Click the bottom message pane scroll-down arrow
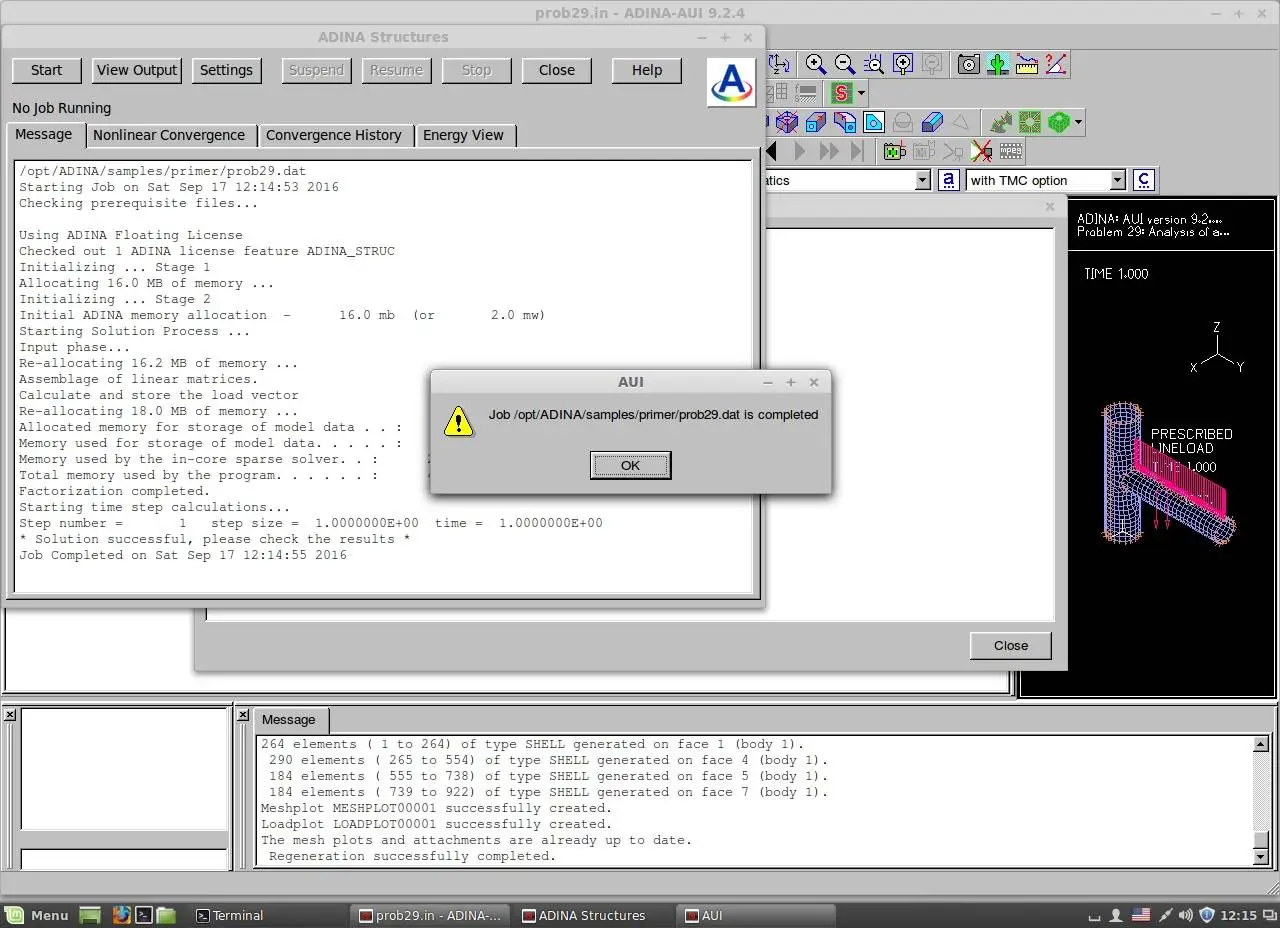Viewport: 1280px width, 928px height. tap(1261, 856)
